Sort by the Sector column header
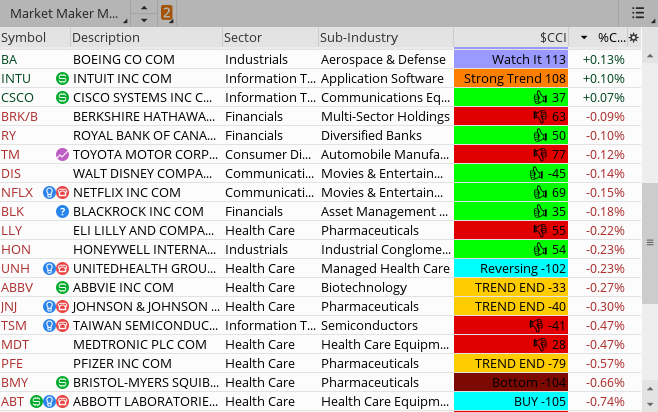The height and width of the screenshot is (412, 658). click(243, 37)
